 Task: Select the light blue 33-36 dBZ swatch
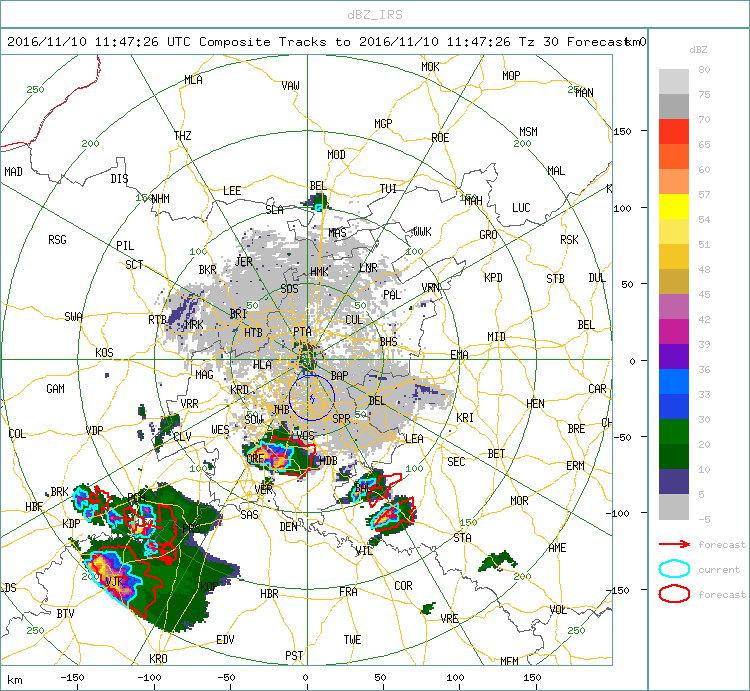pos(674,381)
